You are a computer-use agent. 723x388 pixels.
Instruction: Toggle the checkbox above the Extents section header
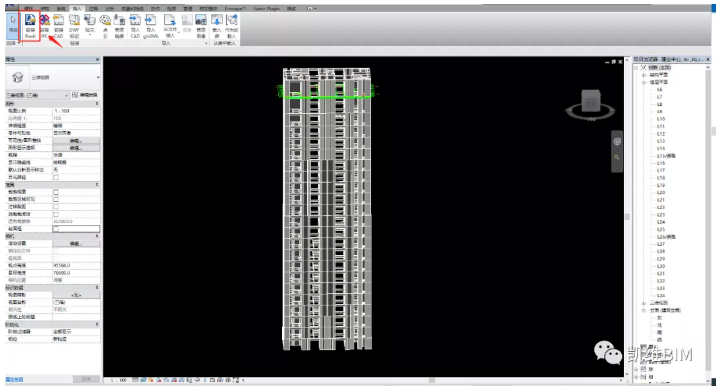56,177
